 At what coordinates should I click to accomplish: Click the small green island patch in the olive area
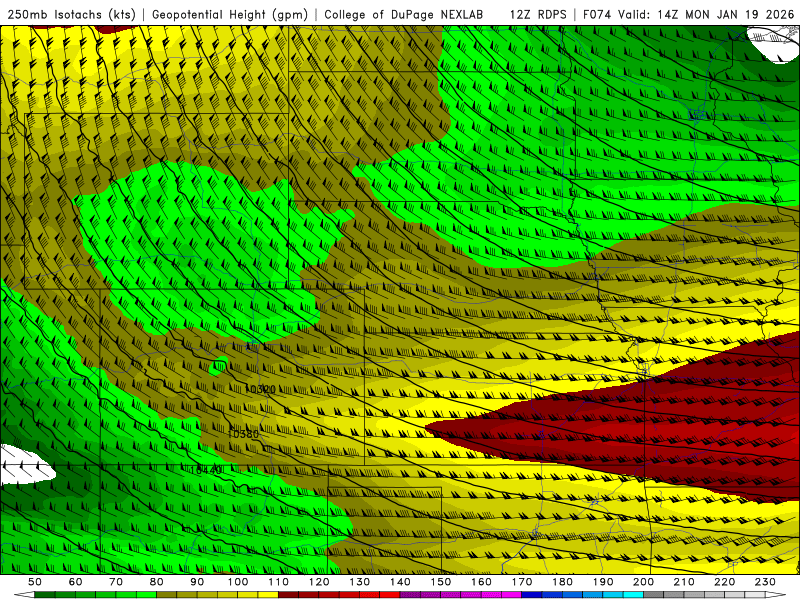[x=218, y=366]
